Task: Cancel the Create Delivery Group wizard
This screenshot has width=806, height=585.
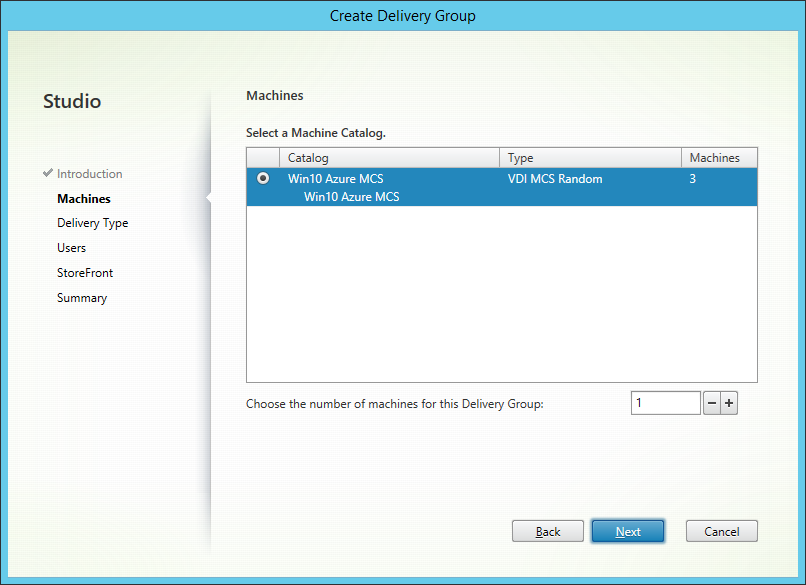Action: [722, 532]
